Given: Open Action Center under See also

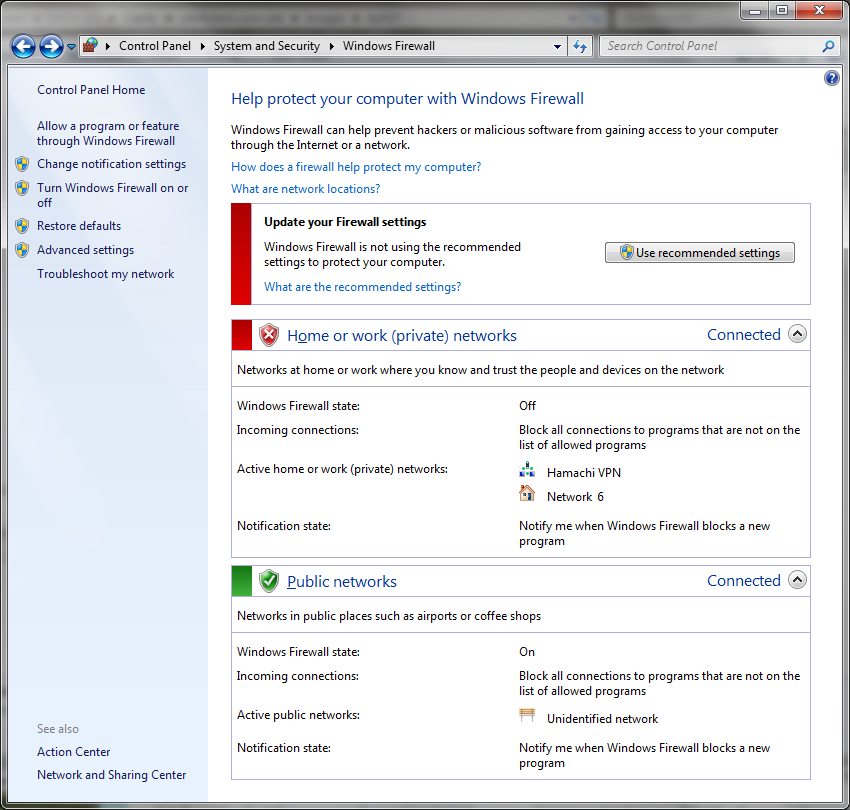Looking at the screenshot, I should point(74,752).
